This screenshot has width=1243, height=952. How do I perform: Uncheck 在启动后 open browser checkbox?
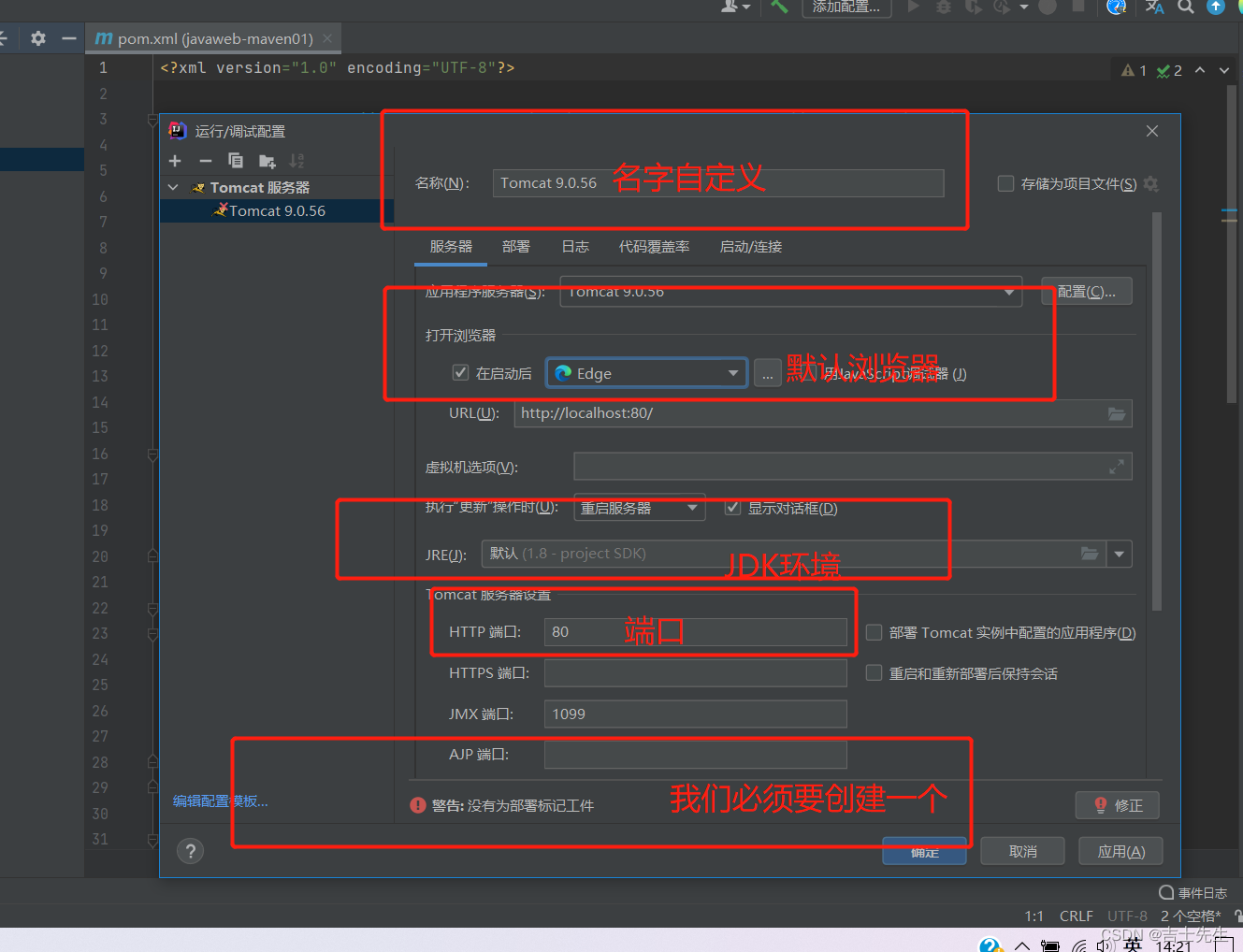[460, 373]
